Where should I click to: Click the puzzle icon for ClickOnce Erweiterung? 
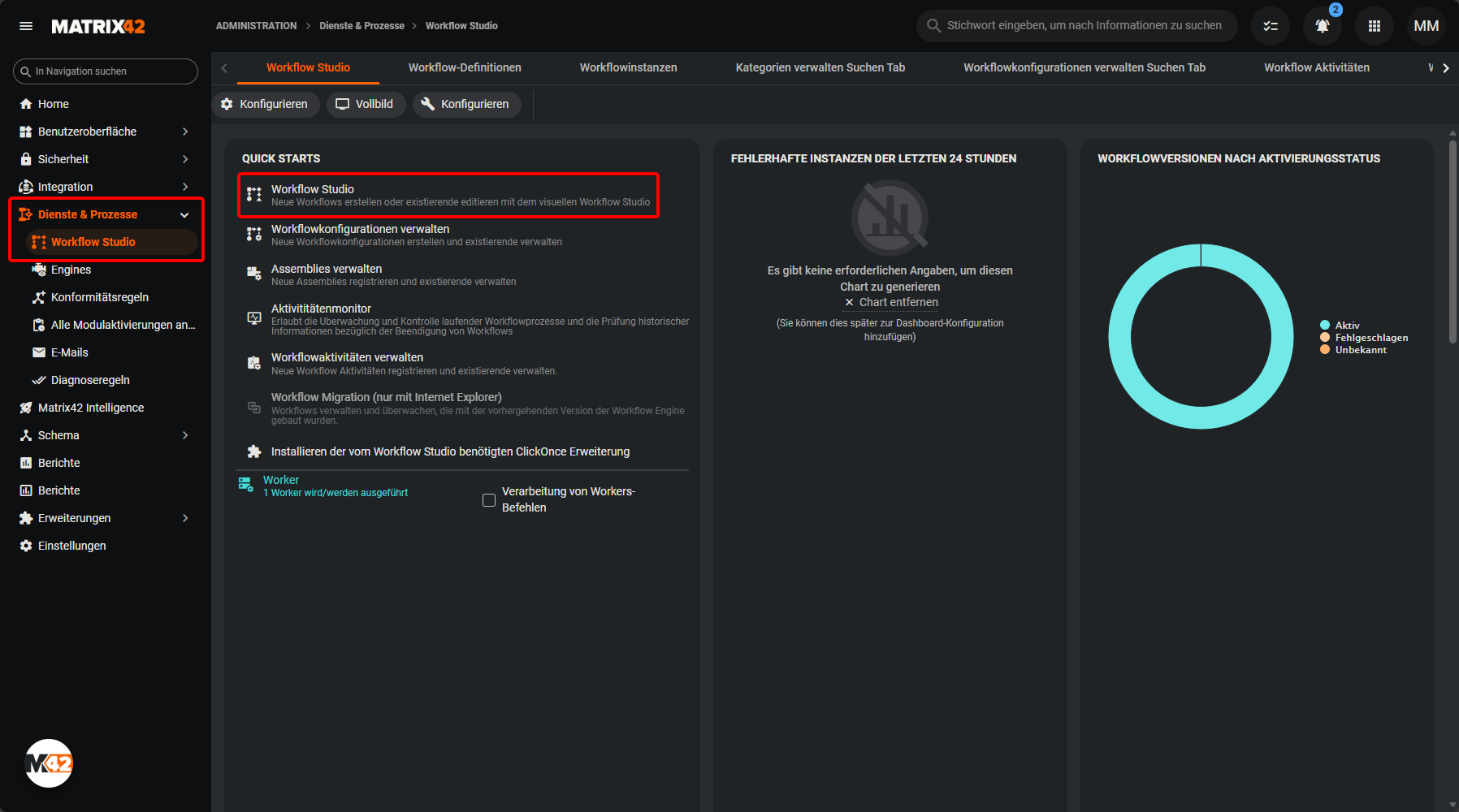click(254, 451)
